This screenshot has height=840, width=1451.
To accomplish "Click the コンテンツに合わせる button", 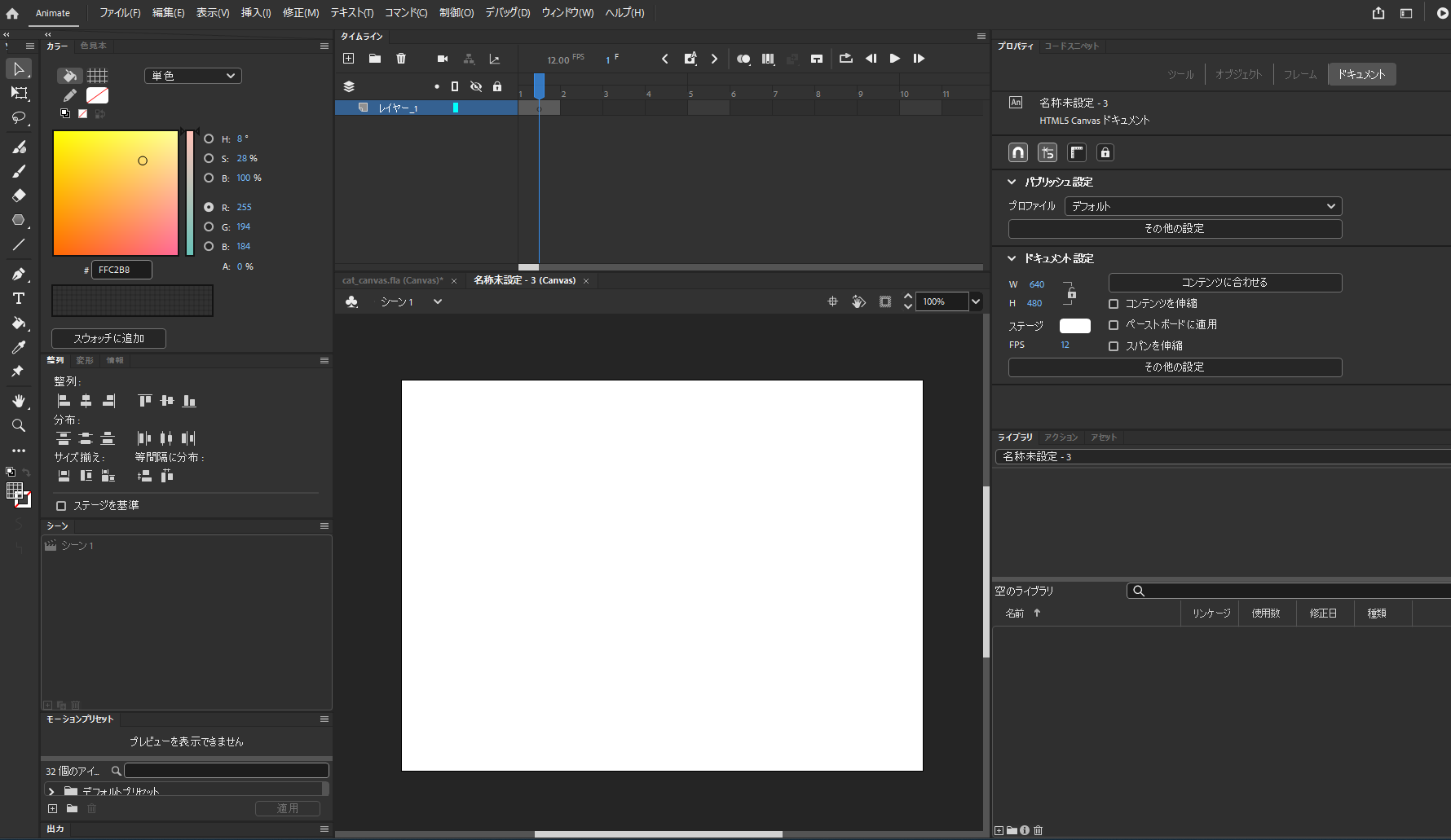I will tap(1224, 283).
